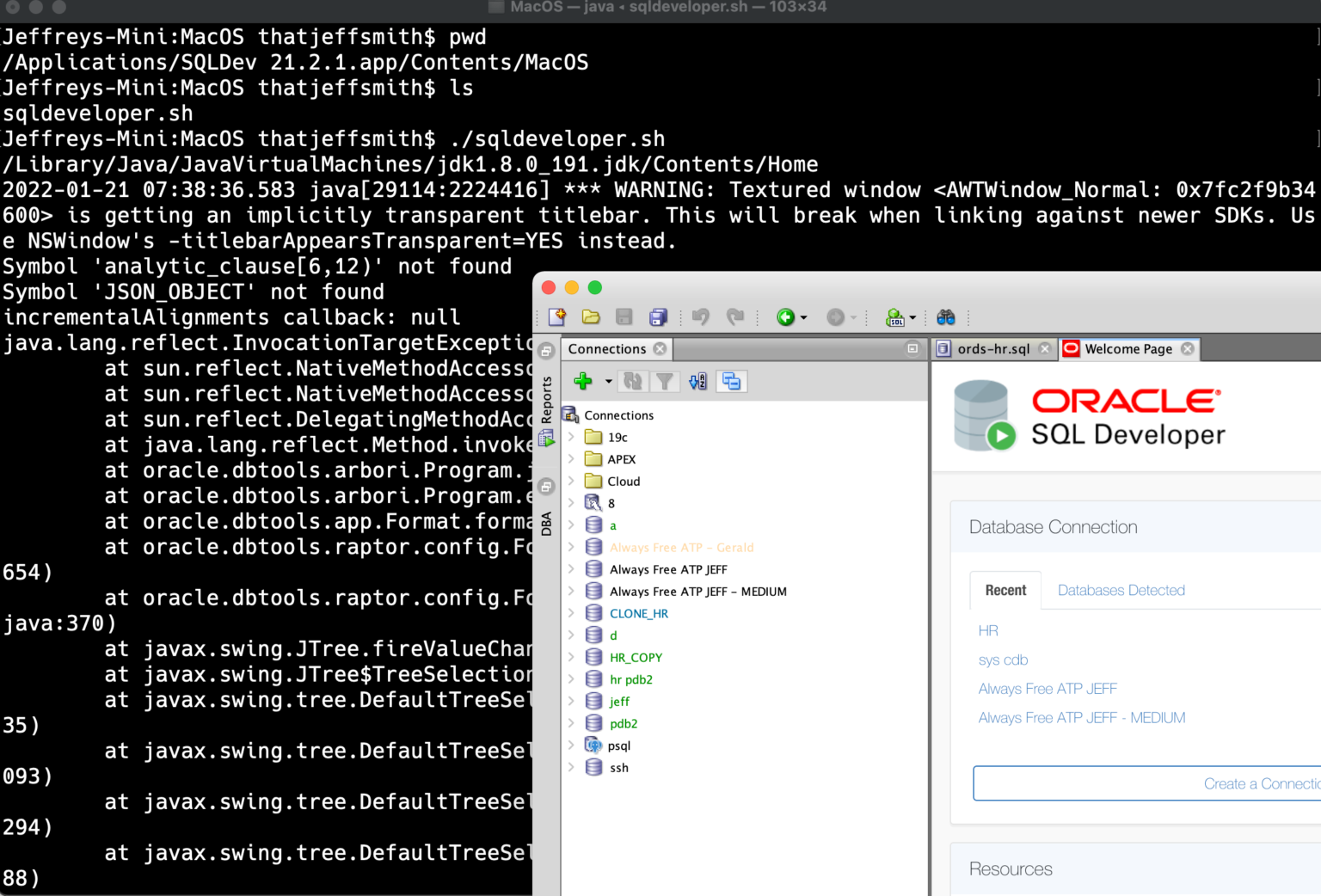1321x896 pixels.
Task: Expand the HR_COPY connection node
Action: coord(571,657)
